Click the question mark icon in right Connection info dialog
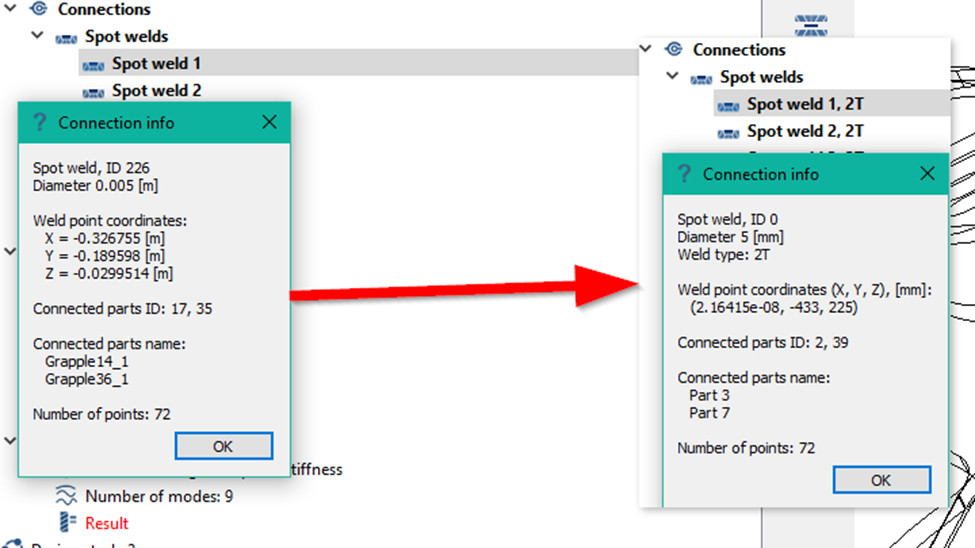 [x=684, y=174]
